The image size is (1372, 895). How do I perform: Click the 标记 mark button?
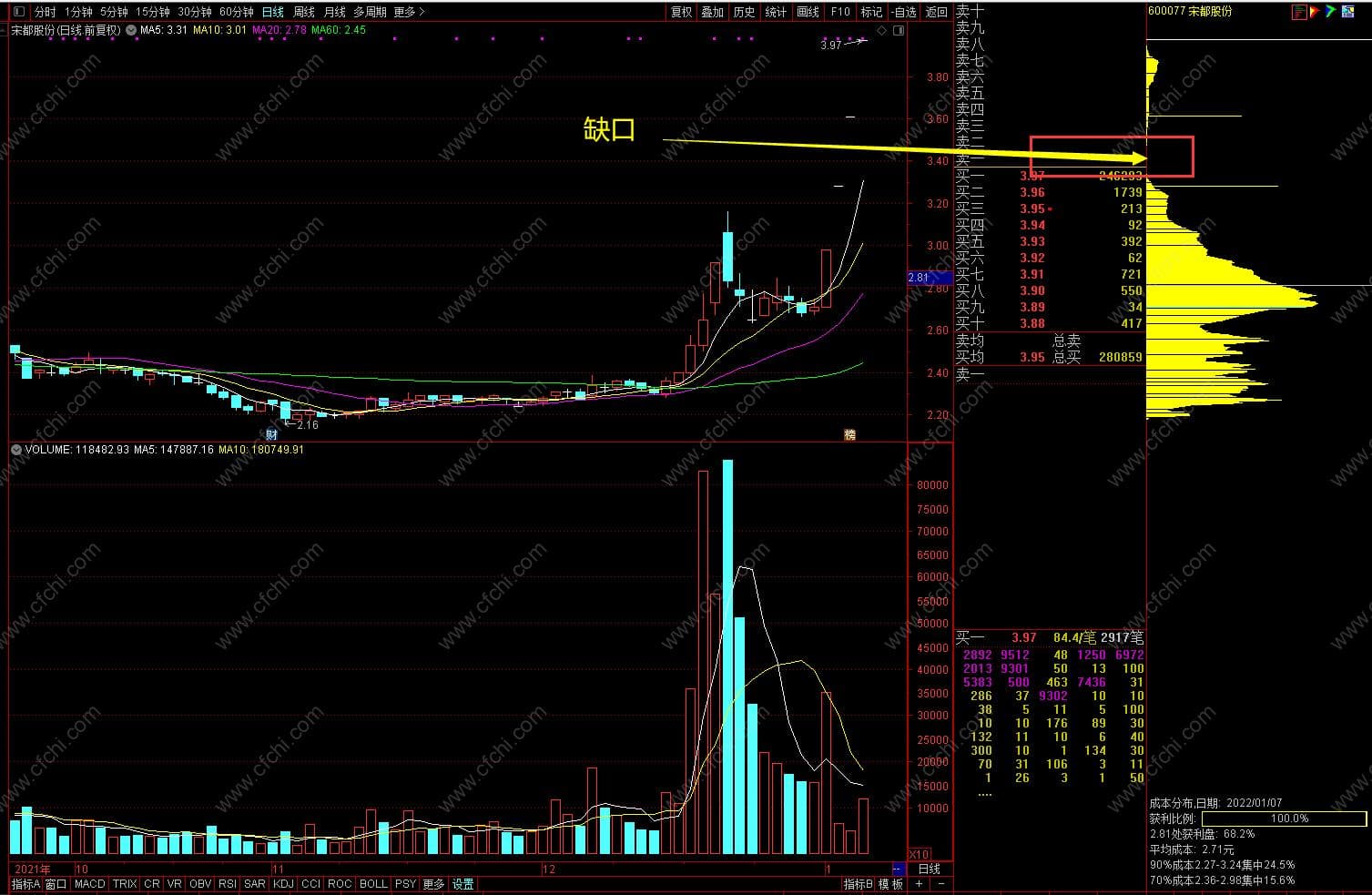(x=871, y=12)
